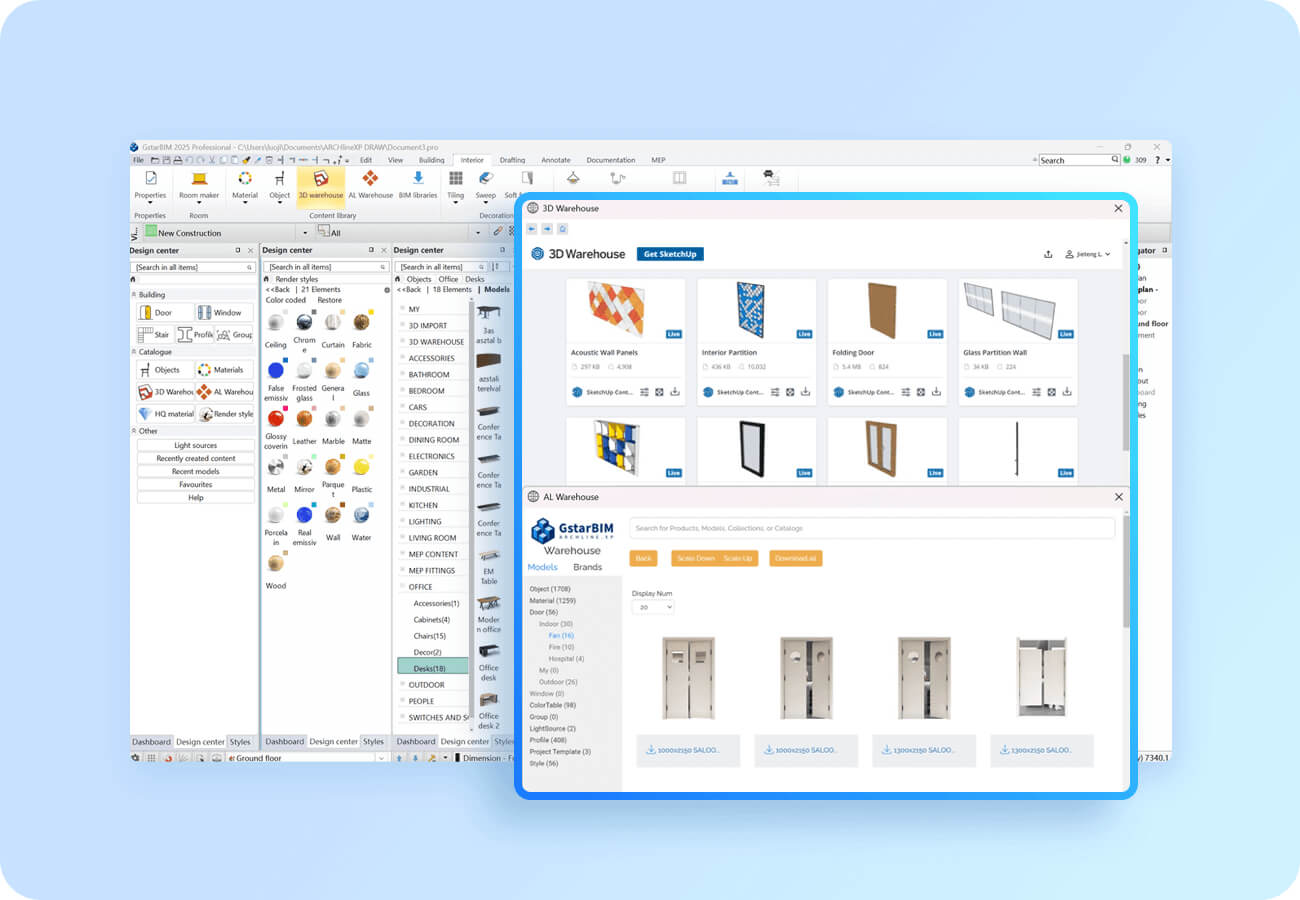Open the Display Num dropdown

click(653, 607)
